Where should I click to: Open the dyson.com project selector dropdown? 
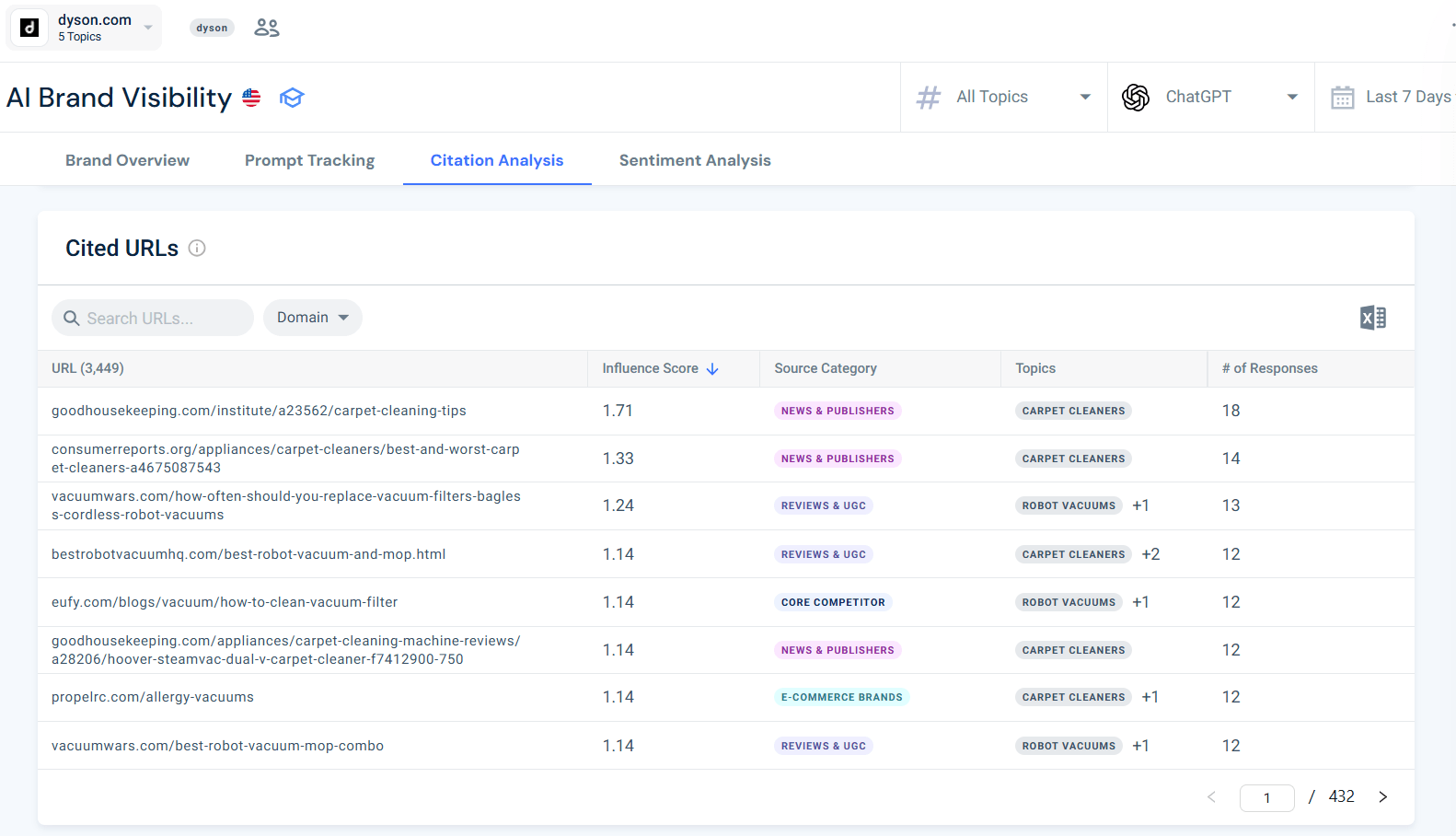click(x=85, y=28)
